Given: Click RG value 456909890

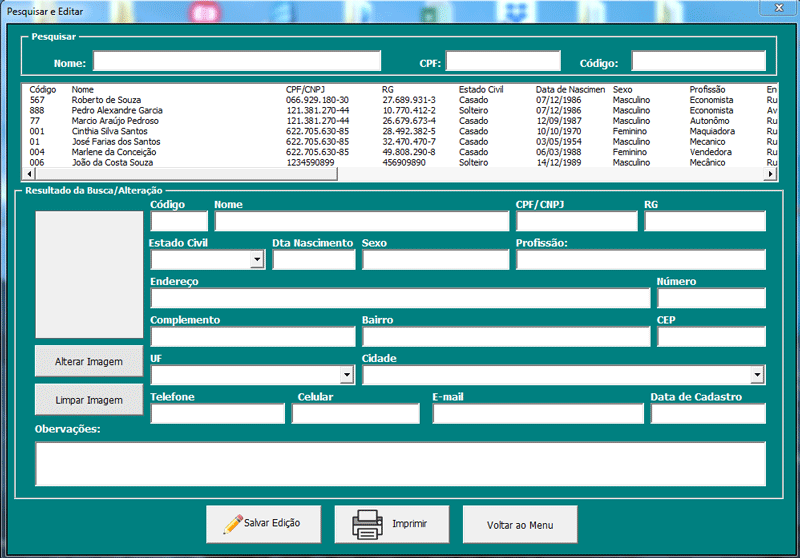Looking at the screenshot, I should coord(404,163).
